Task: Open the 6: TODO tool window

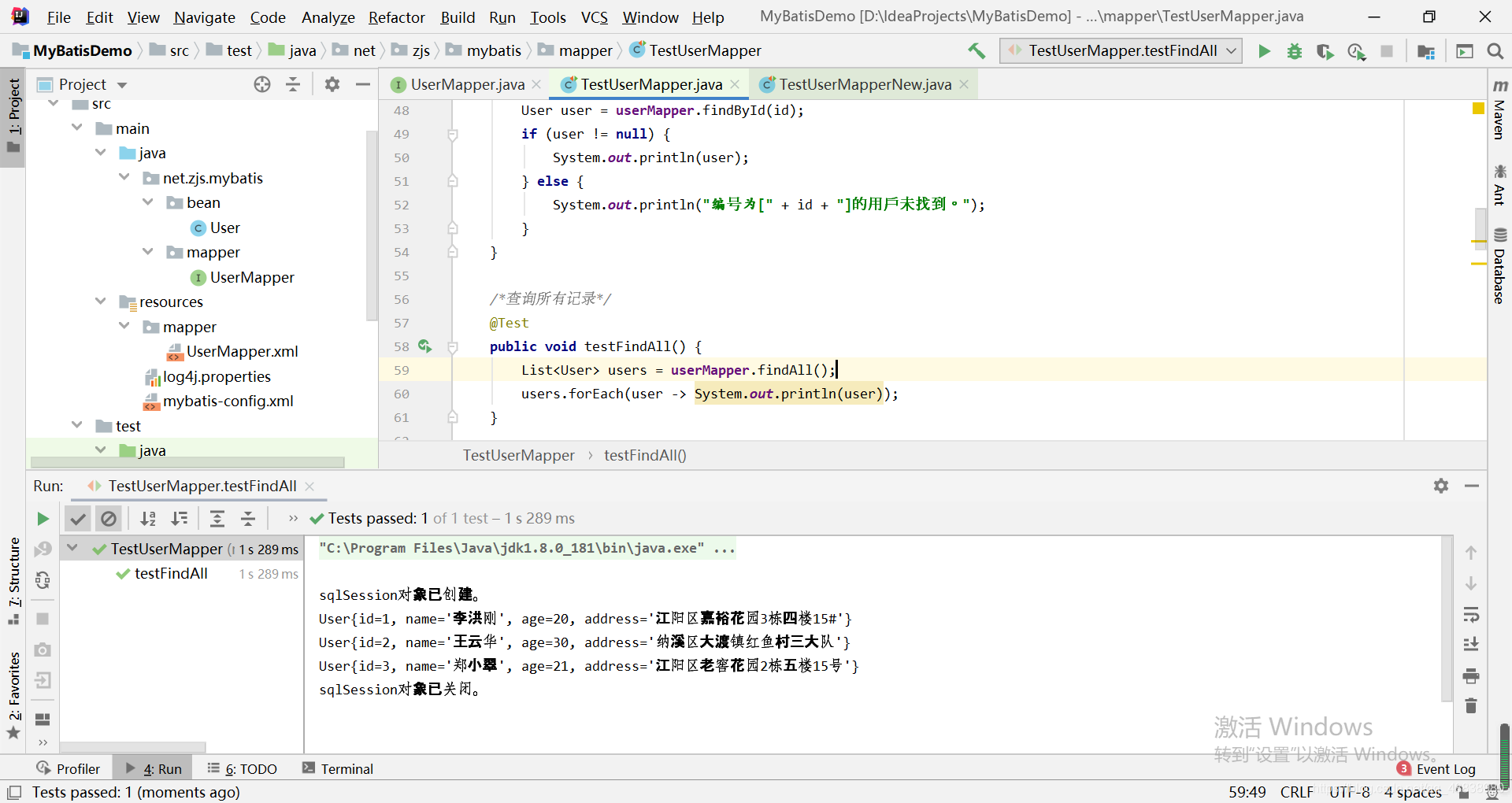Action: (x=243, y=769)
